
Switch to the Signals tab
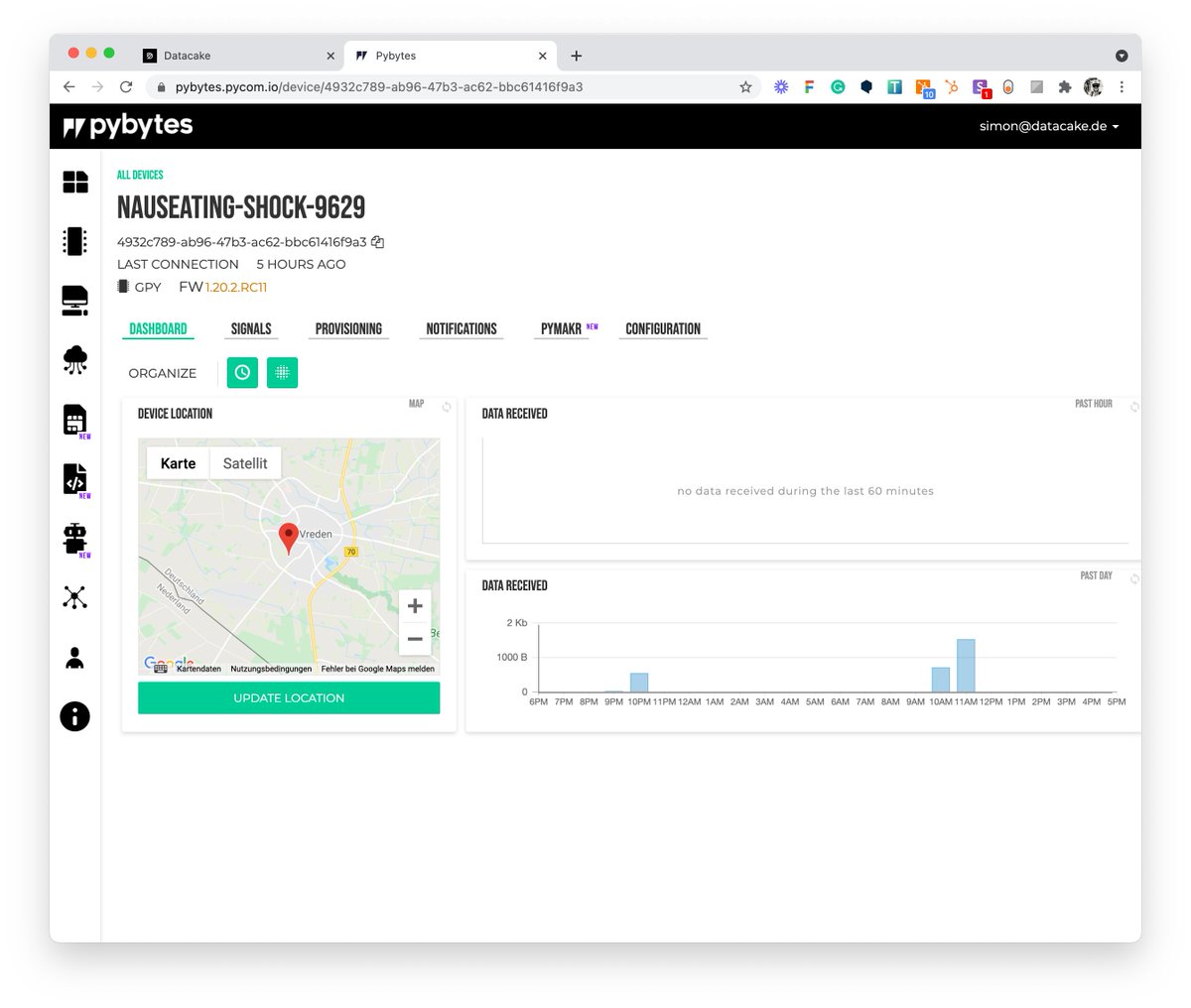click(x=251, y=328)
